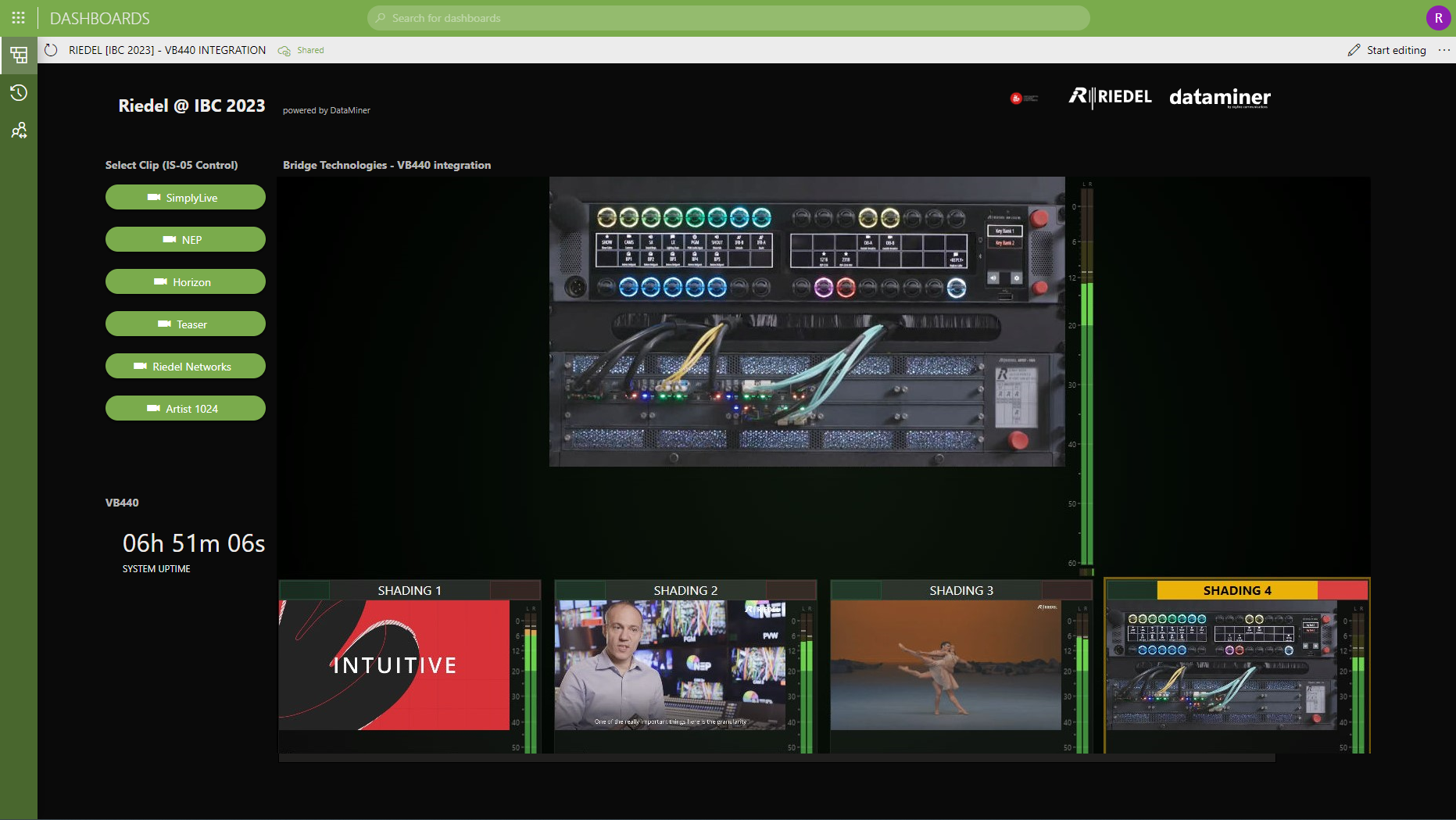Select the Riedel Networks clip
The width and height of the screenshot is (1456, 820).
pyautogui.click(x=185, y=367)
